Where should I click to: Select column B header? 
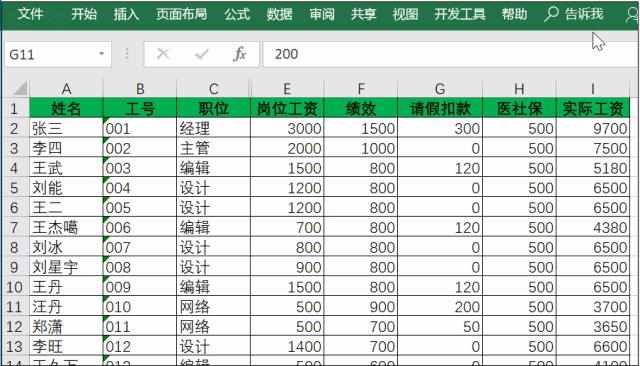point(140,89)
